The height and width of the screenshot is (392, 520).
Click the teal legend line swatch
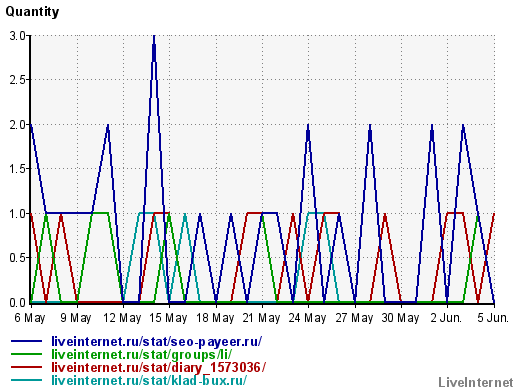pos(26,380)
